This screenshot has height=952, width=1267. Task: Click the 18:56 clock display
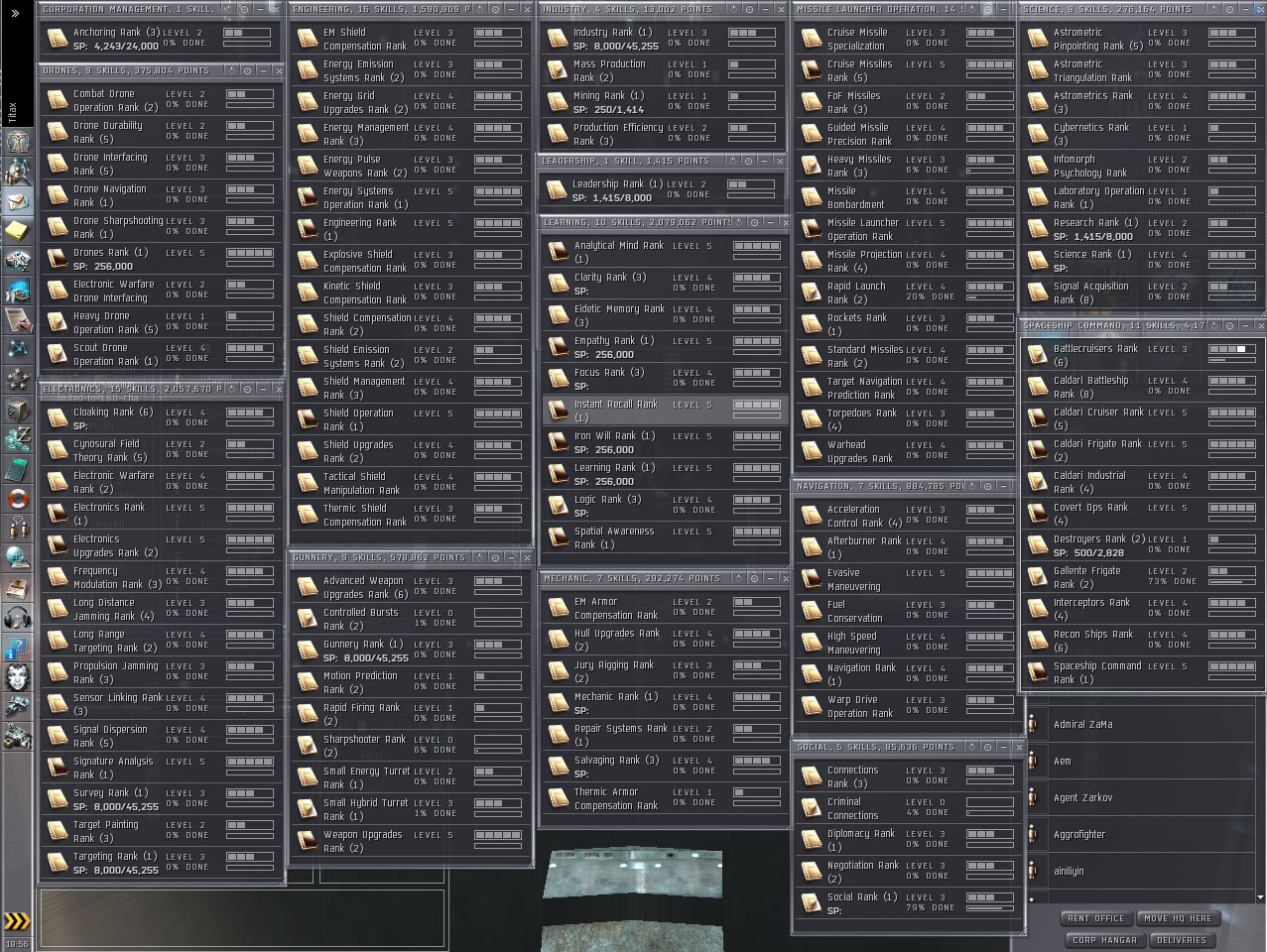point(16,944)
